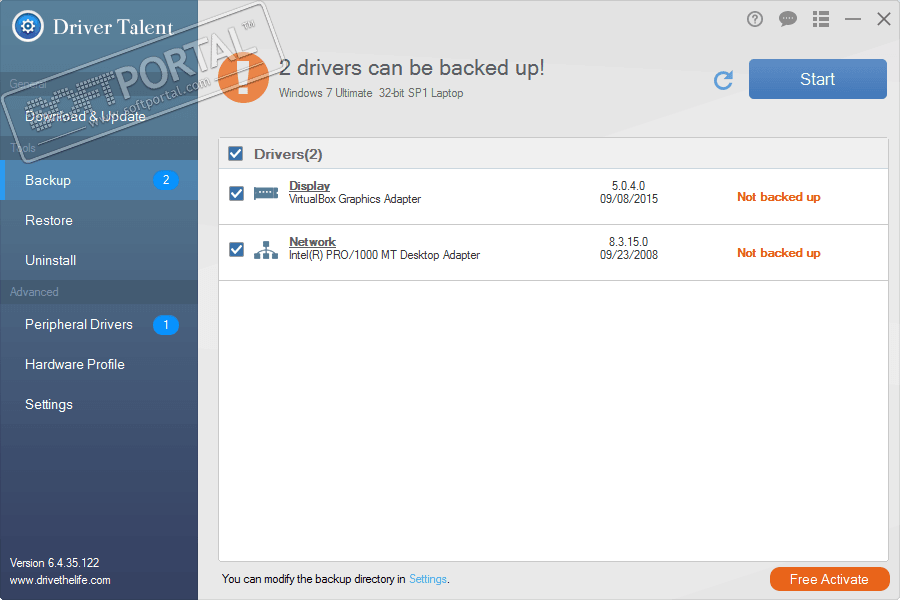Uncheck the Network driver checkbox

[x=236, y=250]
